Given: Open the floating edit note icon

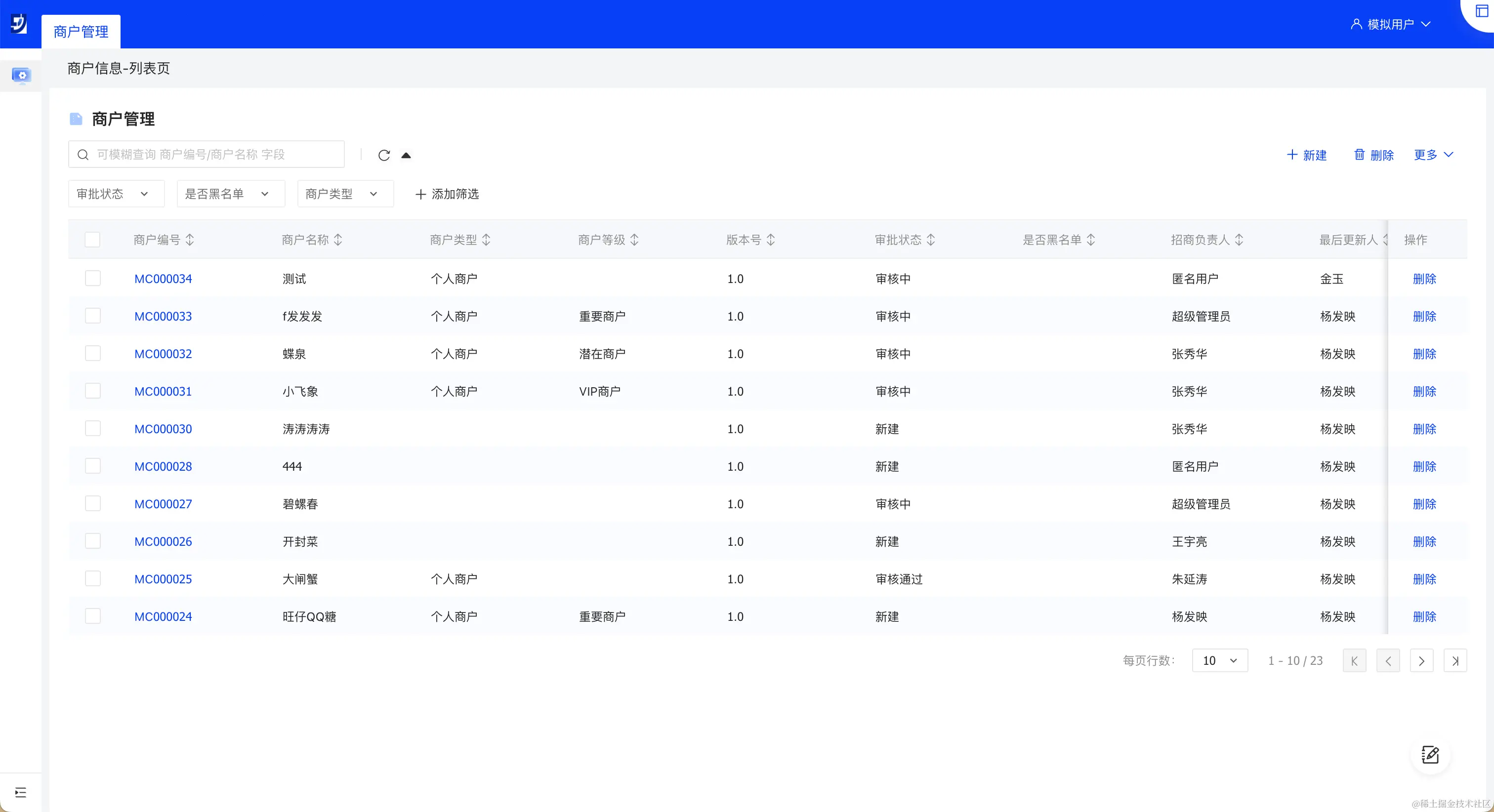Looking at the screenshot, I should pos(1430,755).
